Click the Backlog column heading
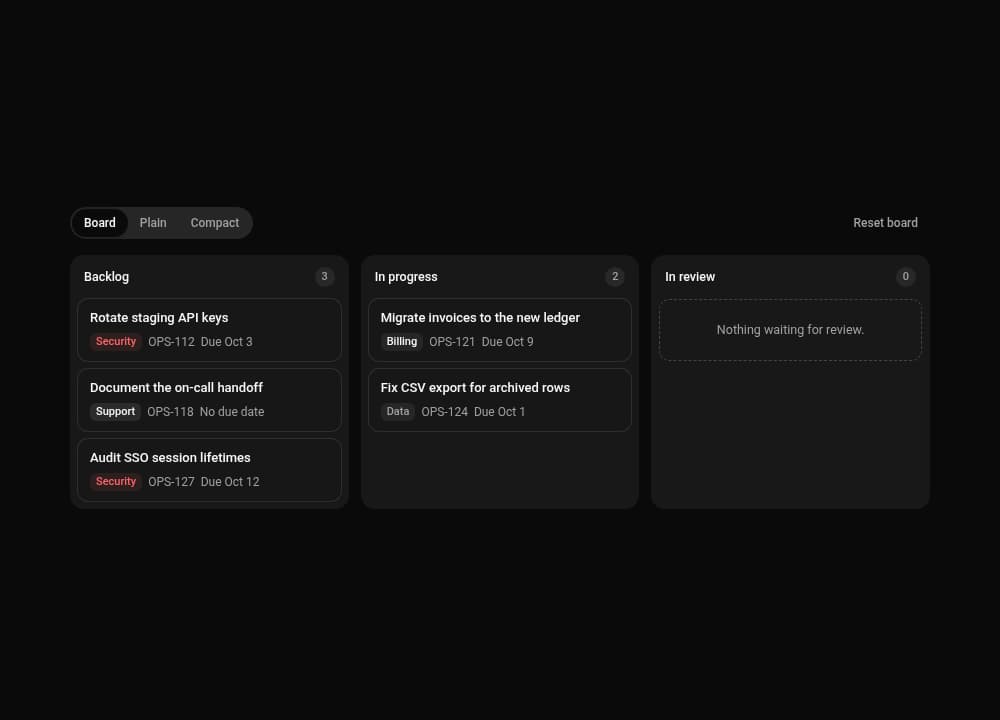This screenshot has height=720, width=1000. click(107, 277)
